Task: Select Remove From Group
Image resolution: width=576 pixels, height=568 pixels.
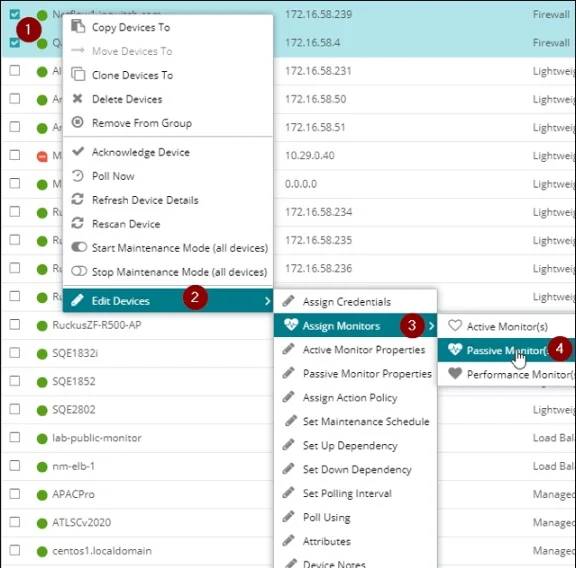Action: tap(168, 123)
